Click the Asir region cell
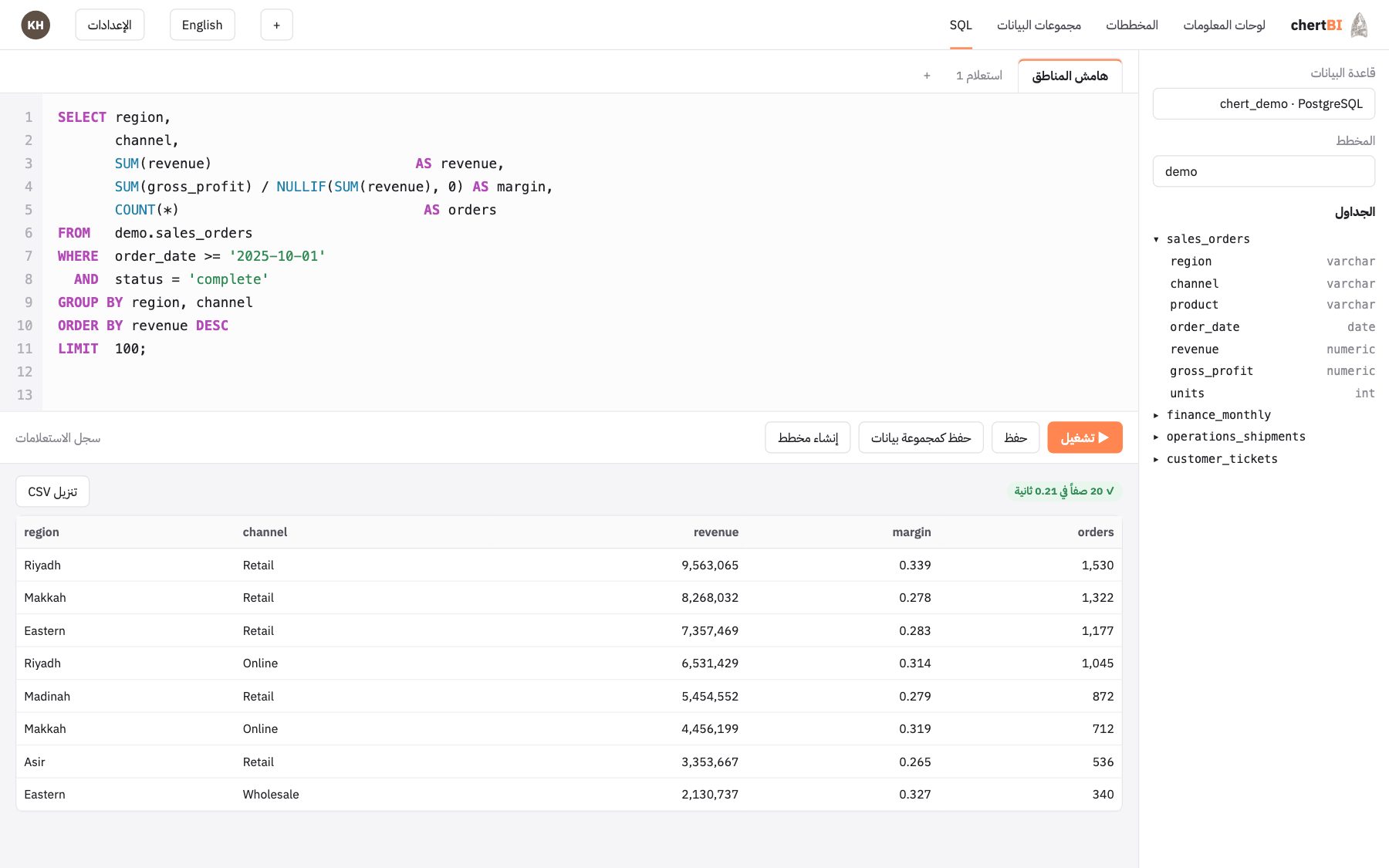Image resolution: width=1389 pixels, height=868 pixels. tap(35, 762)
